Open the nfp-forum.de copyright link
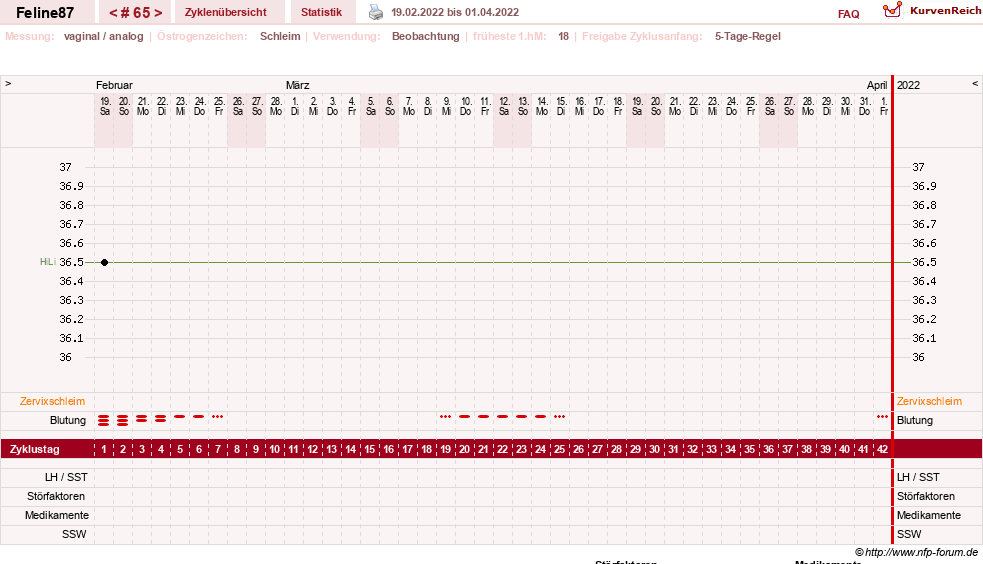Viewport: 983px width, 564px height. tap(917, 552)
